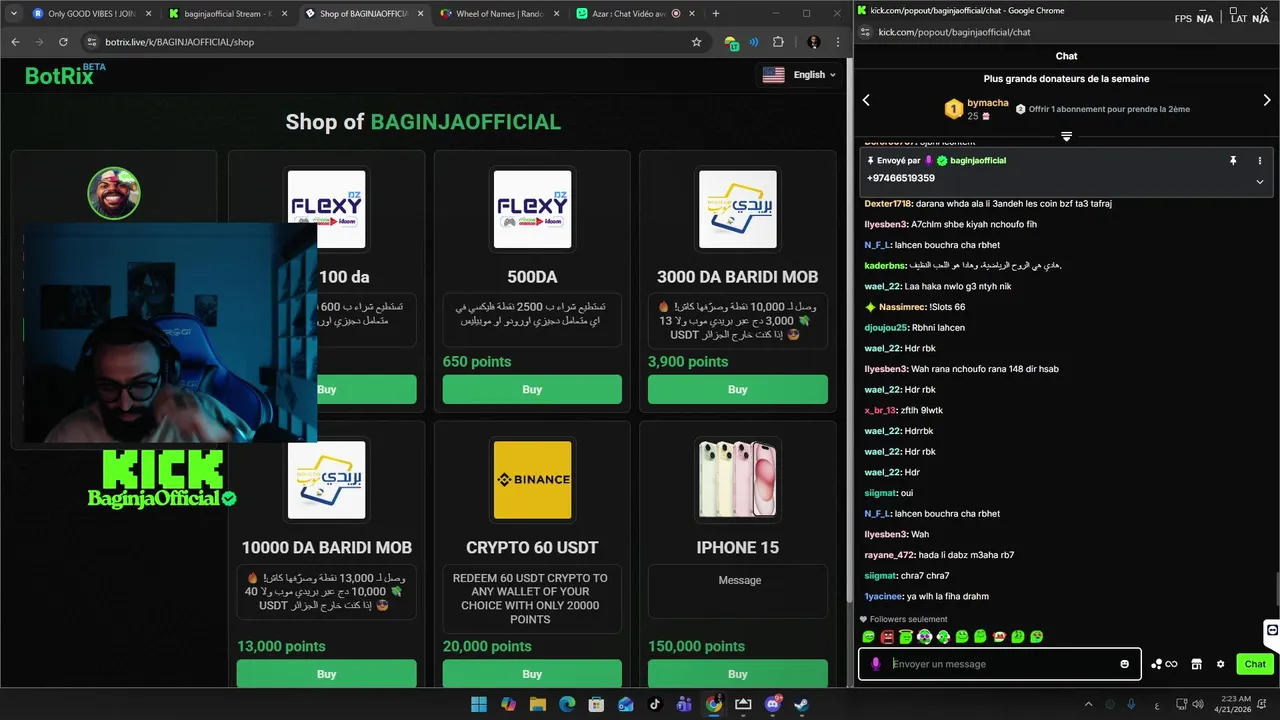This screenshot has height=720, width=1280.
Task: Click site info icon in address bar
Action: point(91,42)
